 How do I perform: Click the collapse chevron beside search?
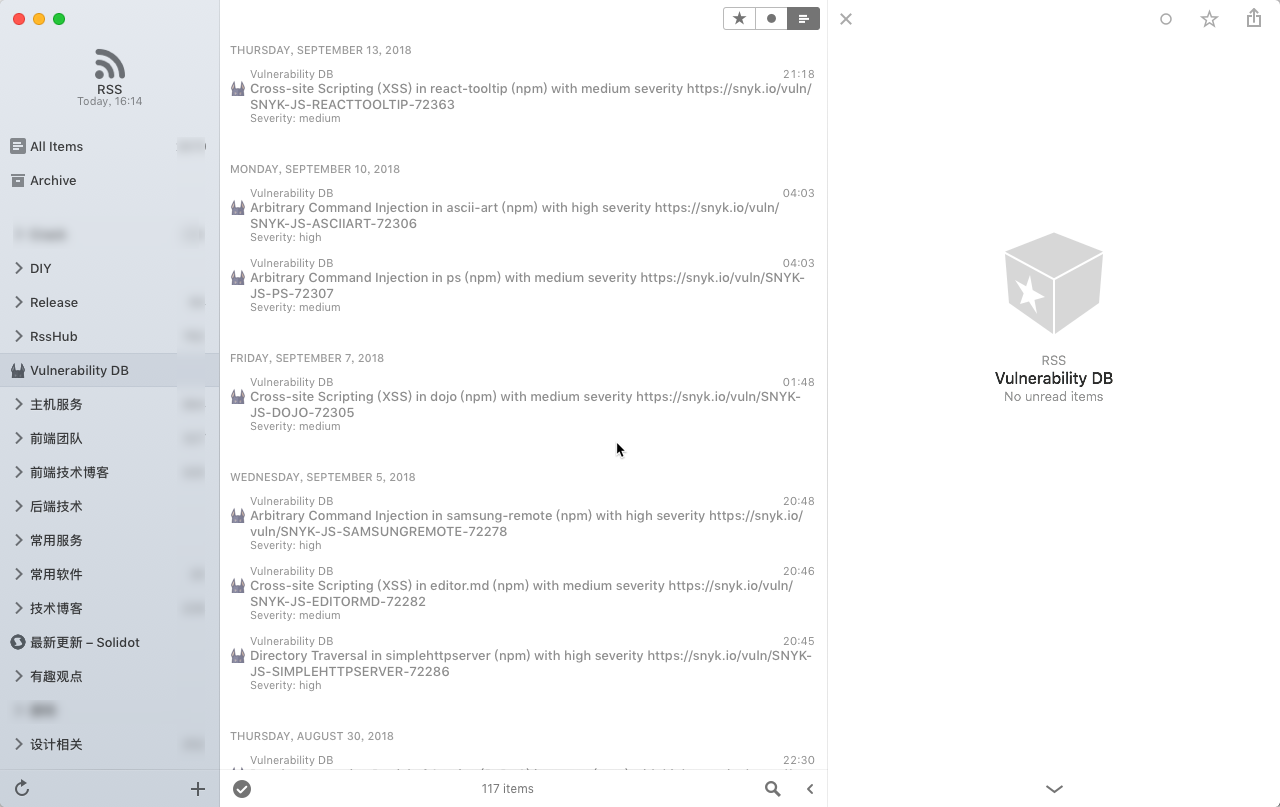[x=810, y=789]
